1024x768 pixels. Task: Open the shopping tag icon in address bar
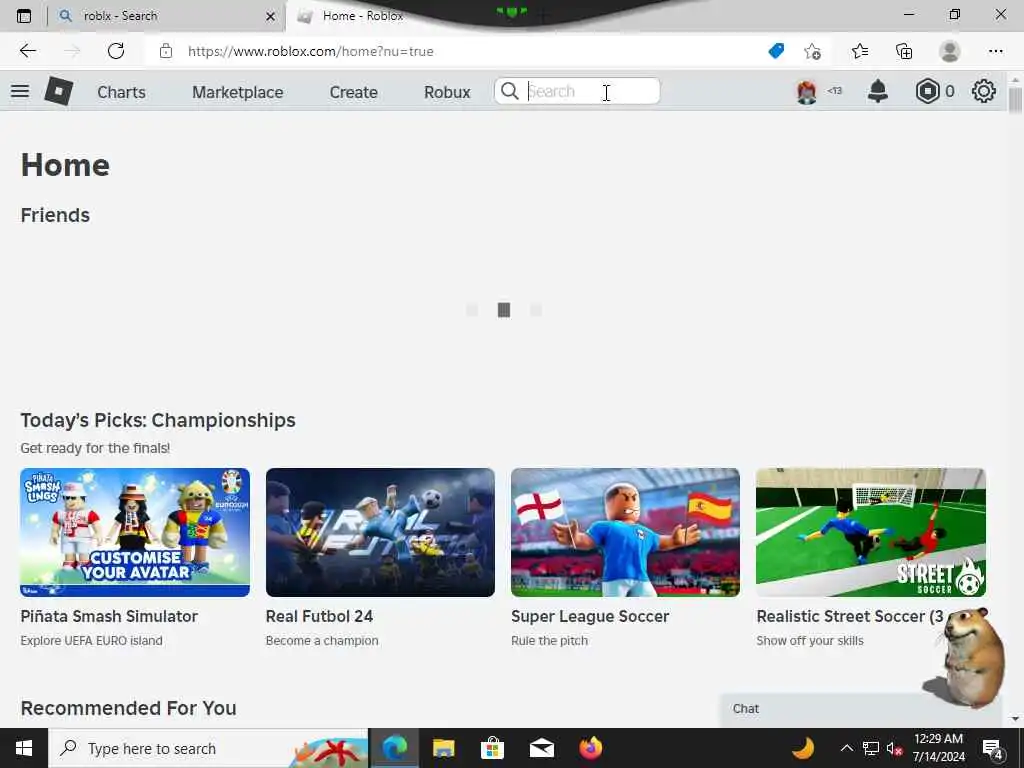[x=776, y=51]
